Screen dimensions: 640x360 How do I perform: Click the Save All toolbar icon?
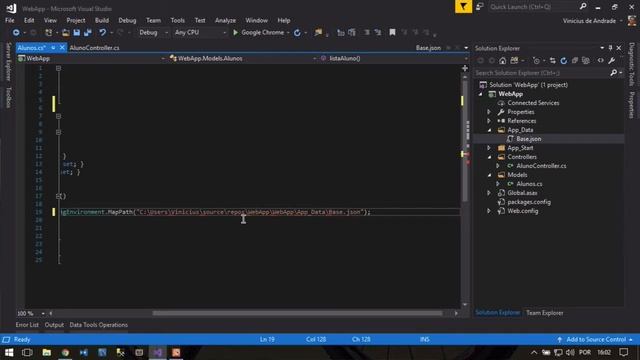tap(87, 32)
